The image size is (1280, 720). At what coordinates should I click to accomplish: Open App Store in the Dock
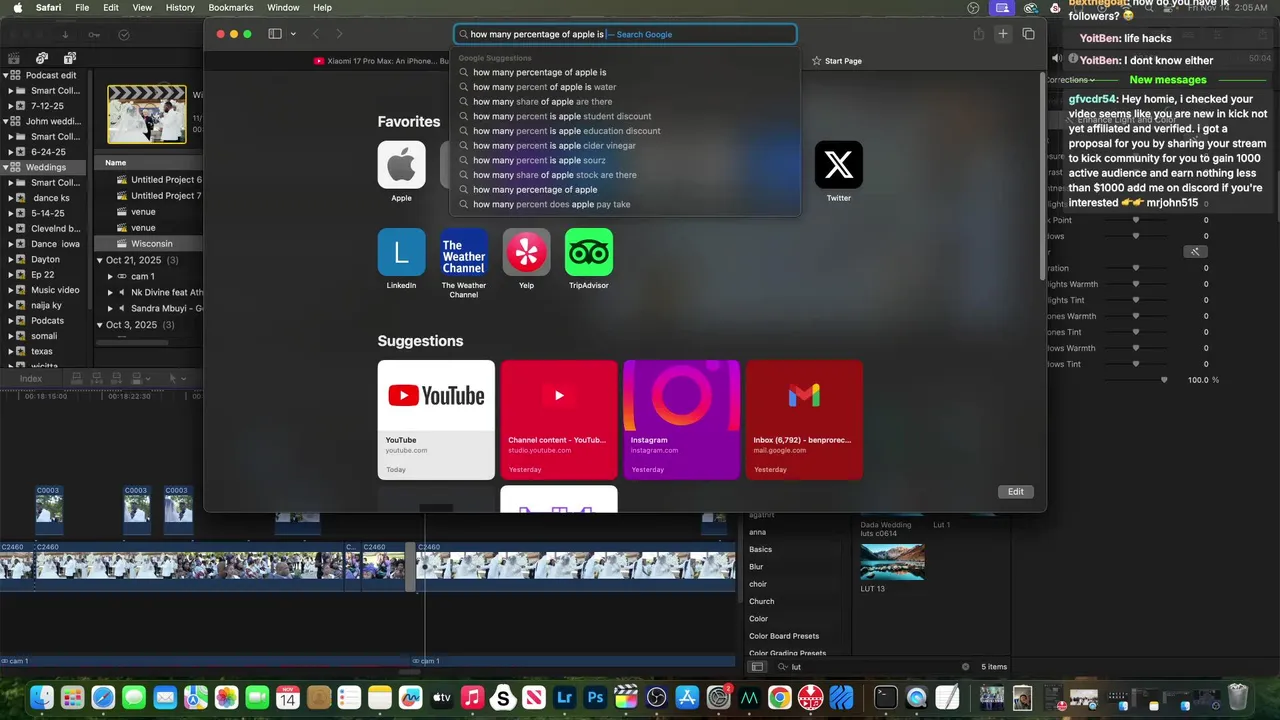pyautogui.click(x=687, y=697)
